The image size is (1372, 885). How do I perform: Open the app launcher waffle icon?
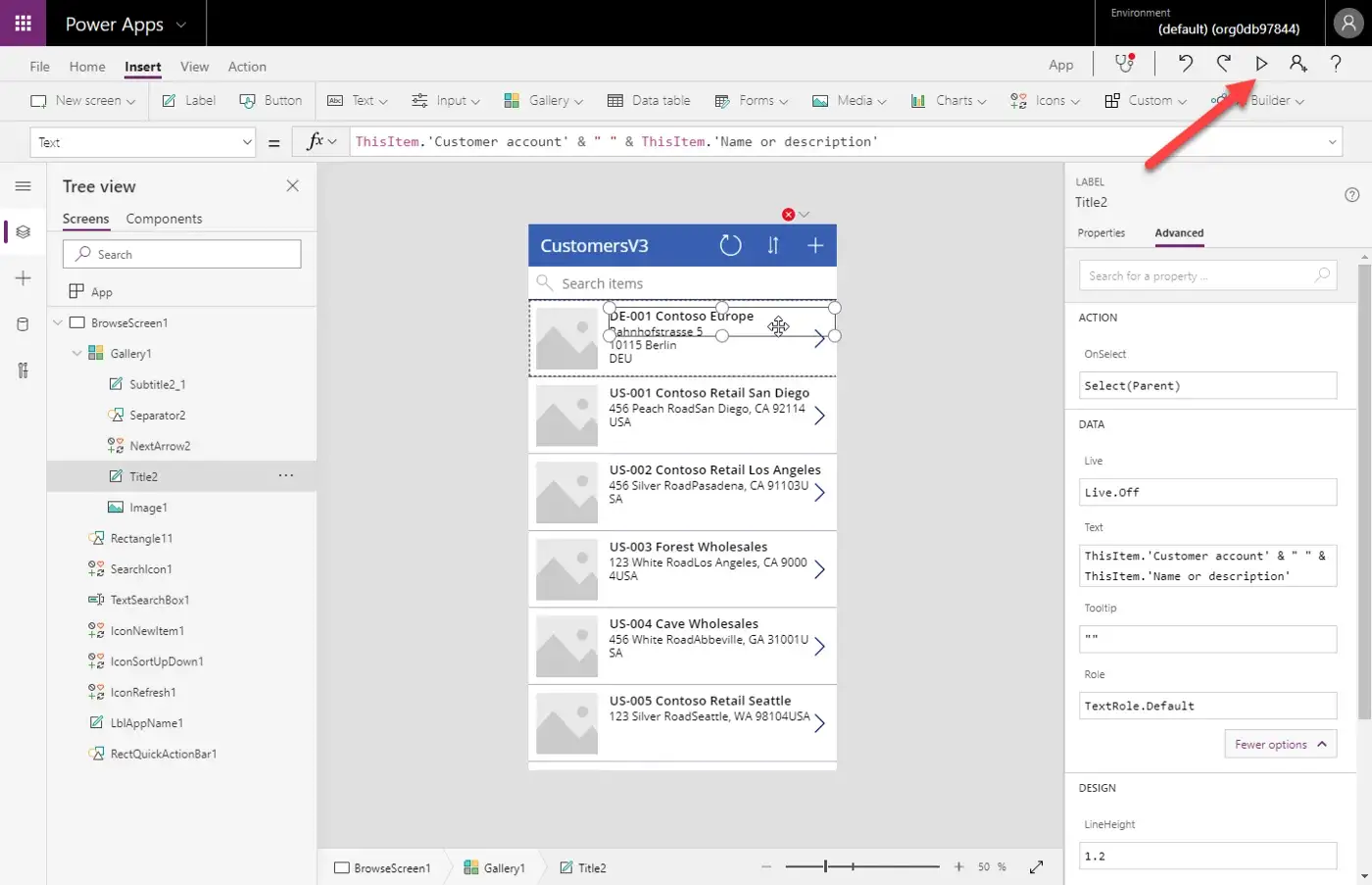[23, 23]
